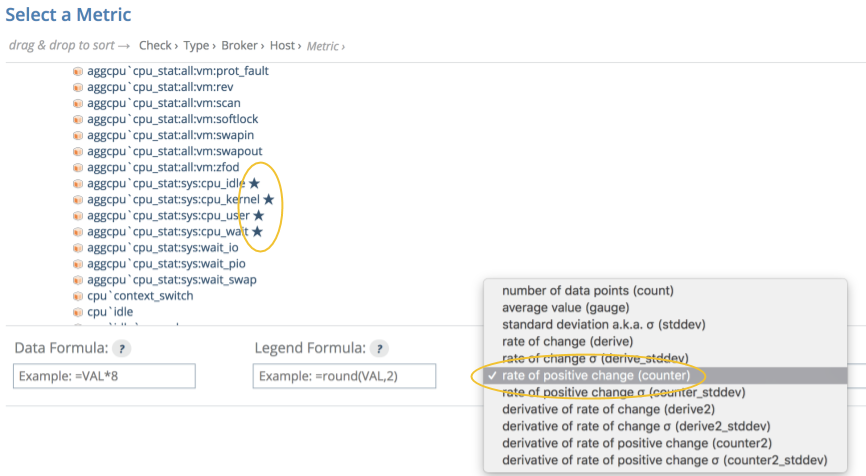The width and height of the screenshot is (866, 476).
Task: Click the metric icon beside cpu_stat:sys:wait_swap
Action: pyautogui.click(x=78, y=280)
